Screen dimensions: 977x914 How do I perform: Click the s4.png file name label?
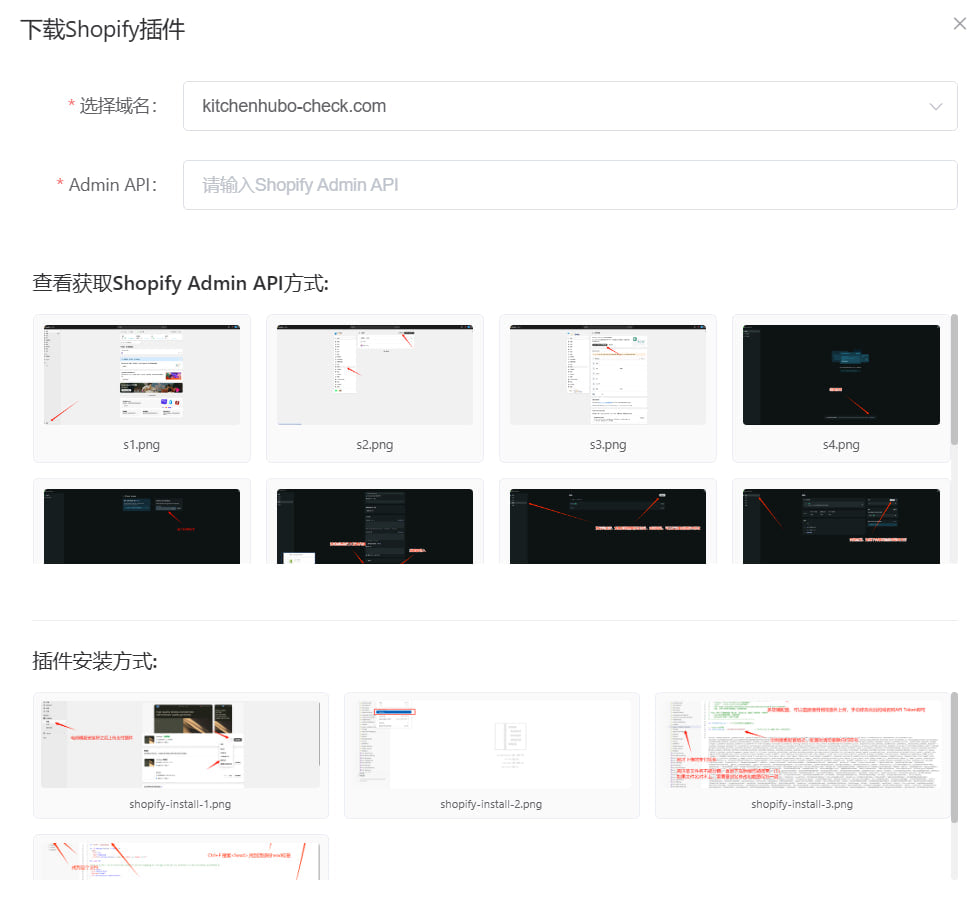(x=841, y=445)
